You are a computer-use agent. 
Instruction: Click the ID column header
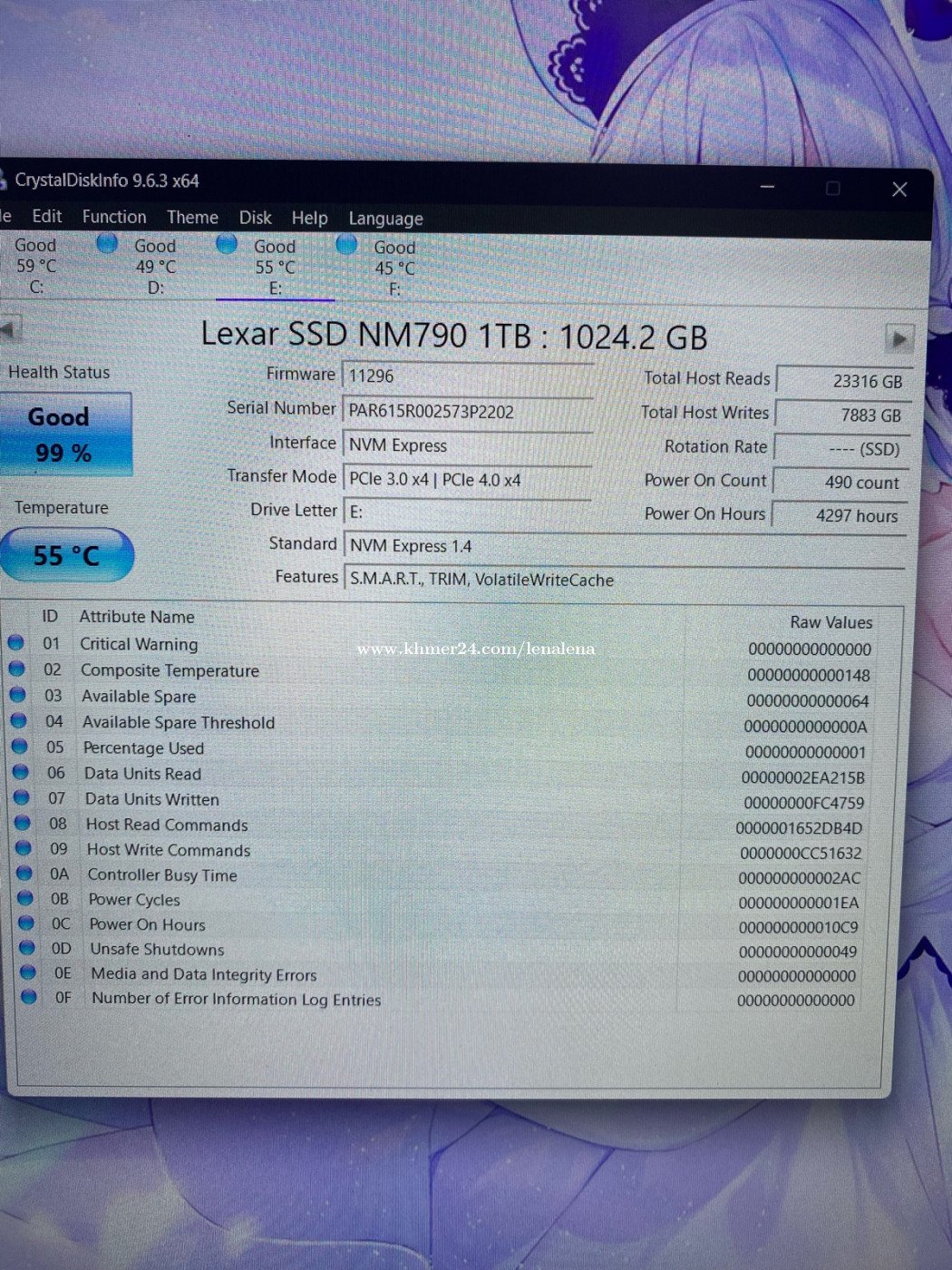[x=50, y=616]
